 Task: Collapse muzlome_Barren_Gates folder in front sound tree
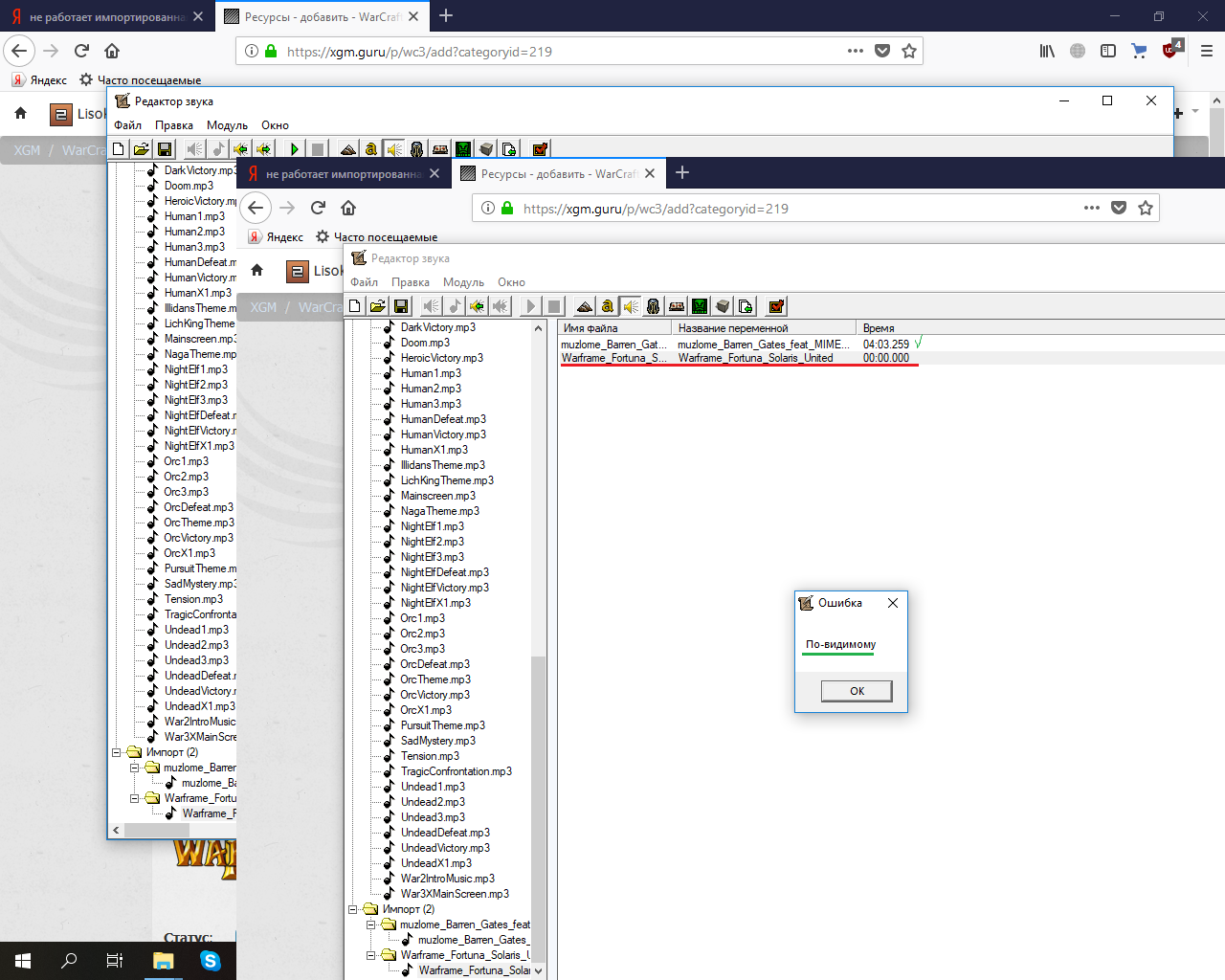coord(371,924)
